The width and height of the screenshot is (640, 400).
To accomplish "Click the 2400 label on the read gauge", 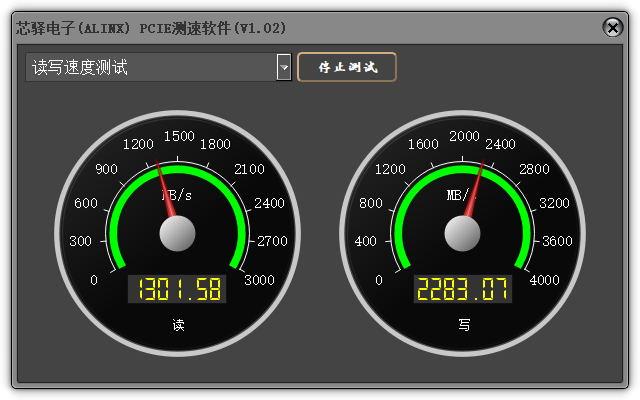I will point(269,203).
